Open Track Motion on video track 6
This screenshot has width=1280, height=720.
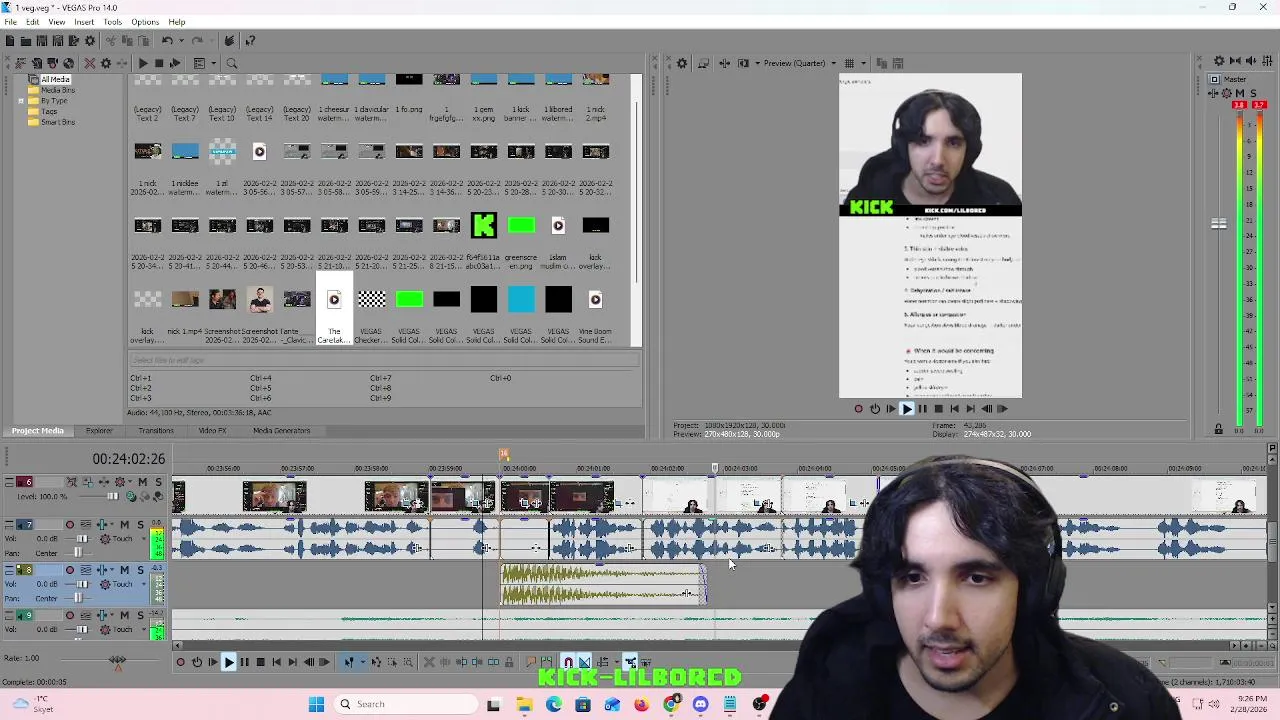tap(88, 482)
